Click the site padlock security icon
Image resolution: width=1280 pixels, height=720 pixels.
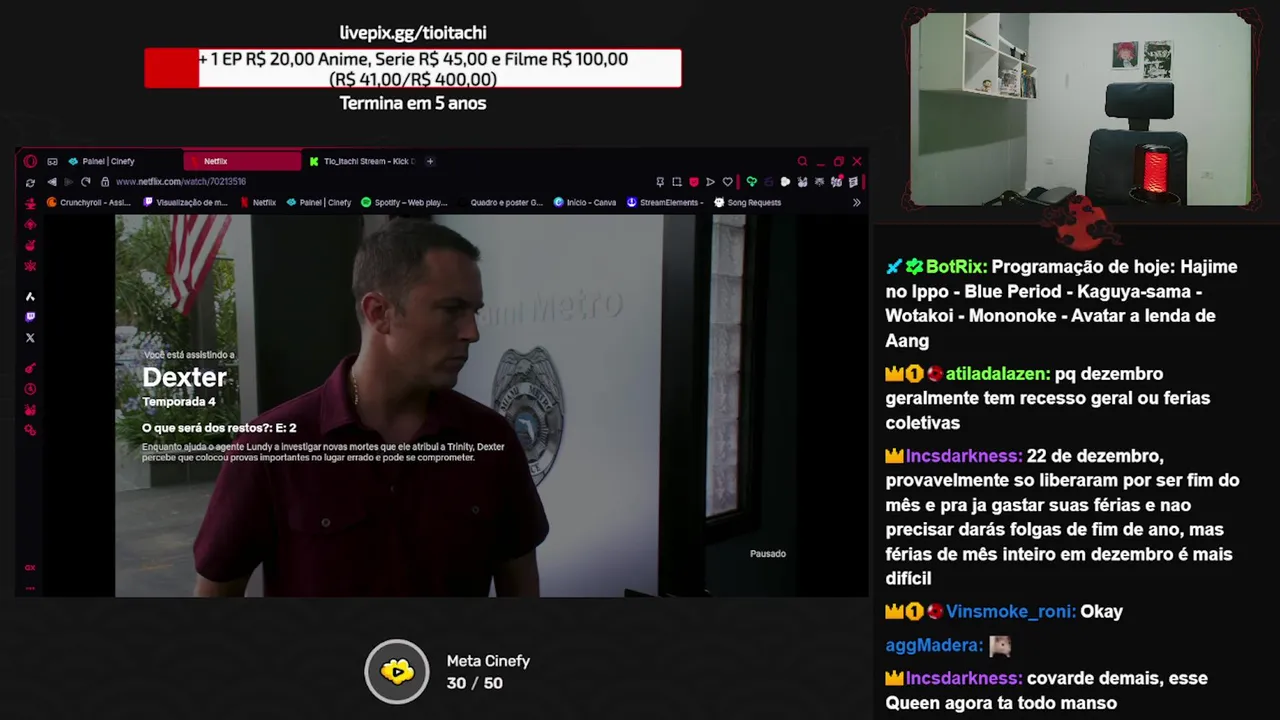point(105,182)
